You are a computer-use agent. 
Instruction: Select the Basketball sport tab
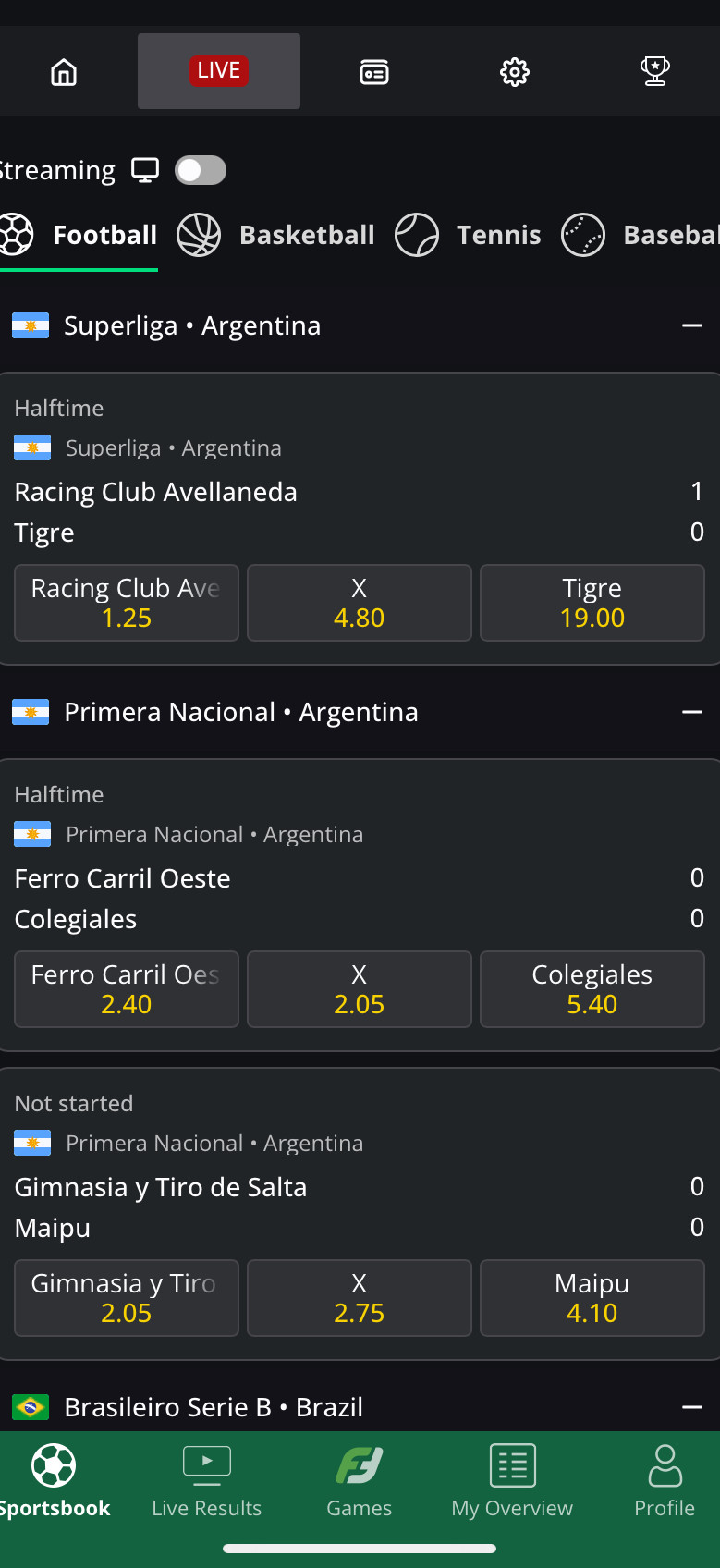[x=276, y=235]
